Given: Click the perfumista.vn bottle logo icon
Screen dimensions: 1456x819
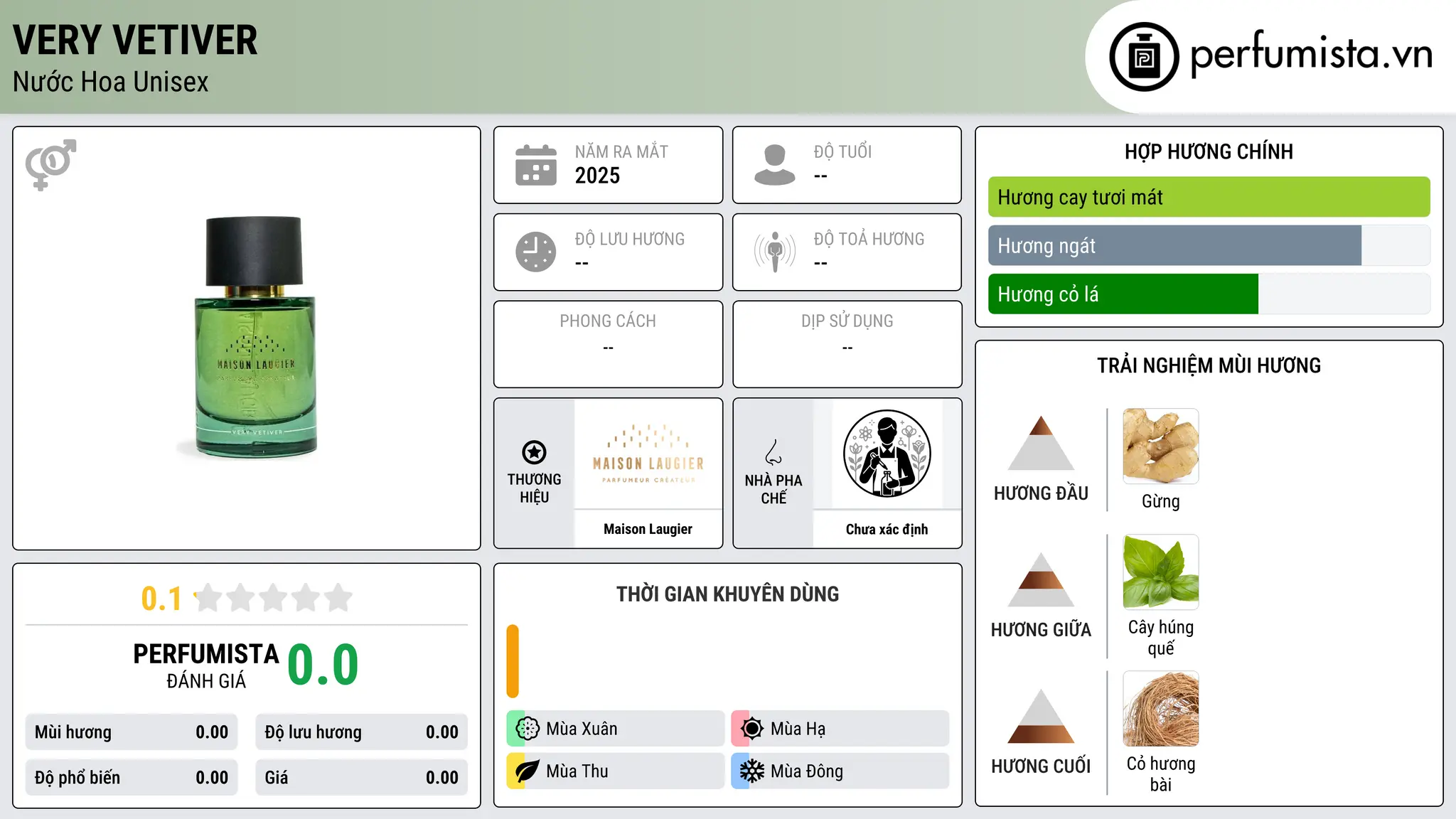Looking at the screenshot, I should [1144, 57].
